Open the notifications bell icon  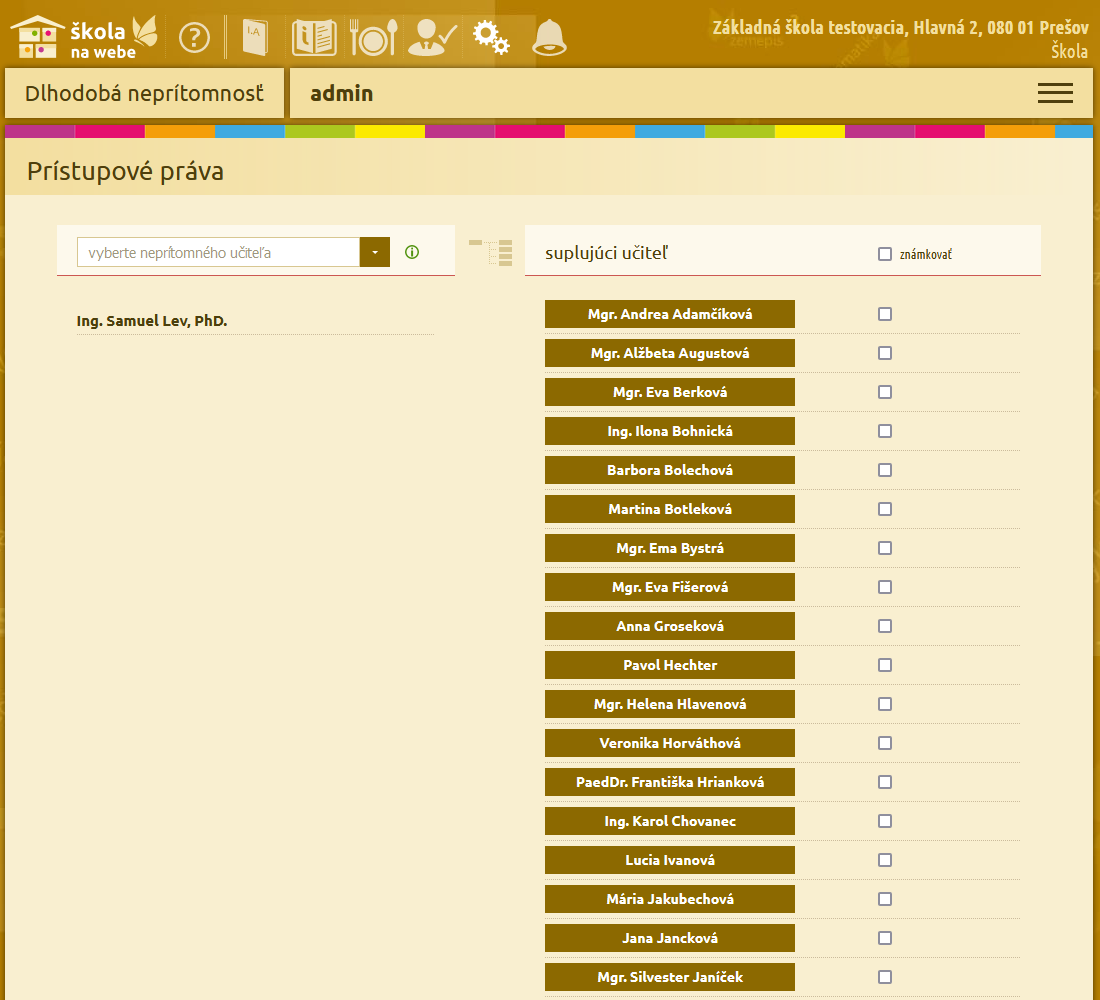[549, 38]
